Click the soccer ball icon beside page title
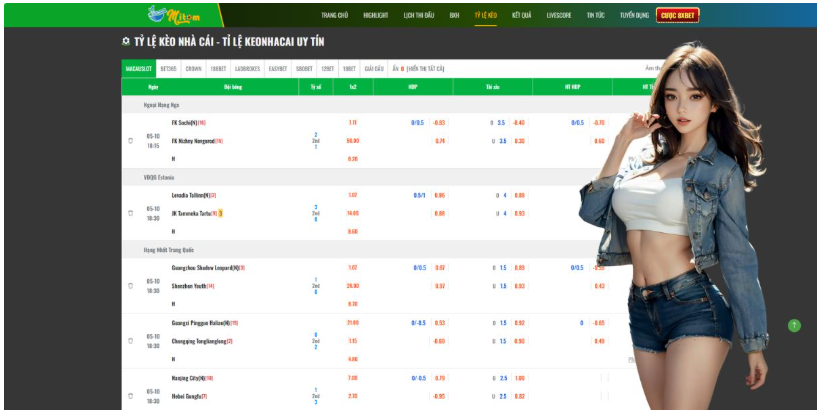Image resolution: width=819 pixels, height=414 pixels. pos(125,42)
